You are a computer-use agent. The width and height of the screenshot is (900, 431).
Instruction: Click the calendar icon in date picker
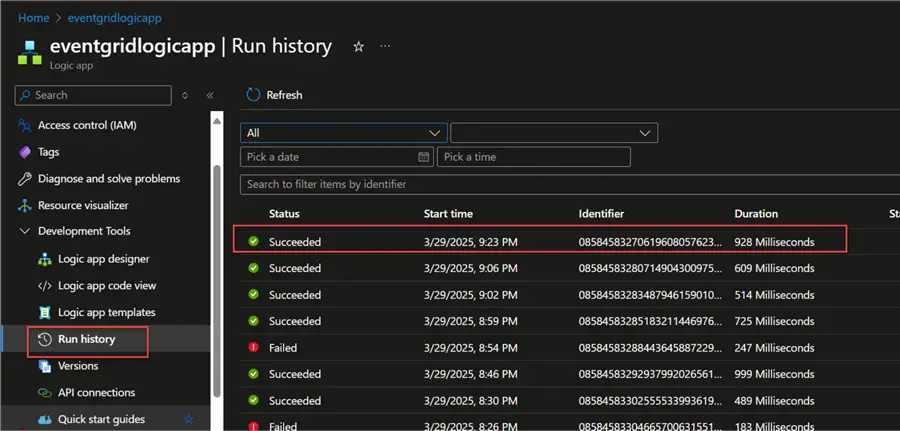[x=424, y=157]
